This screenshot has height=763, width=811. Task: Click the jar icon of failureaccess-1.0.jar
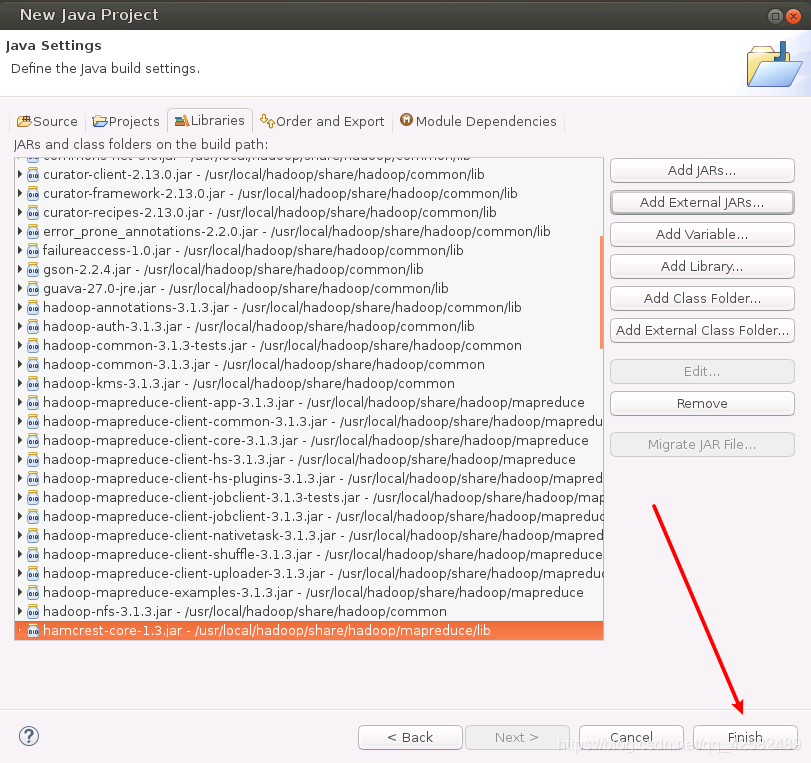[33, 251]
